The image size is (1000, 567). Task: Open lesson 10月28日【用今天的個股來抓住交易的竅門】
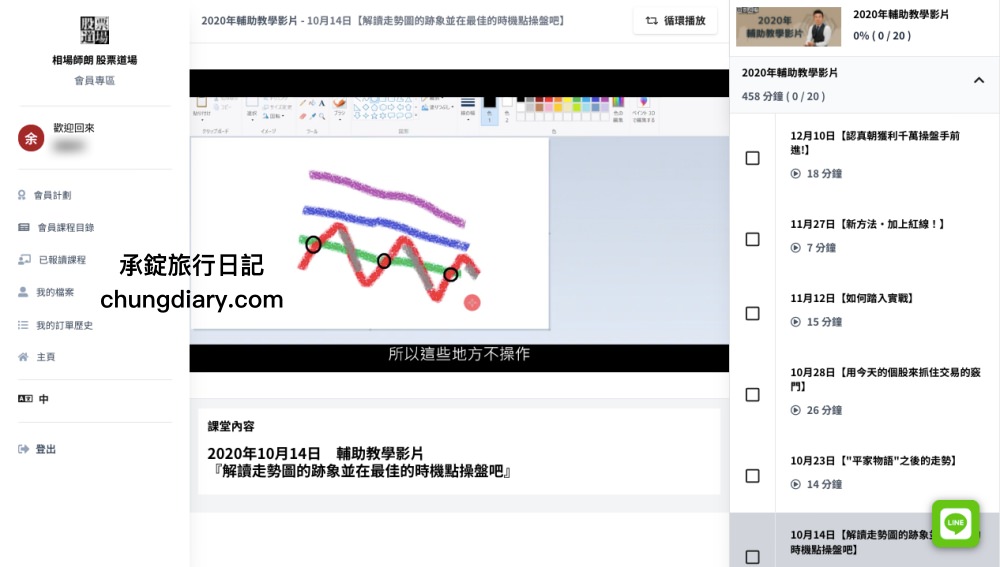point(885,379)
